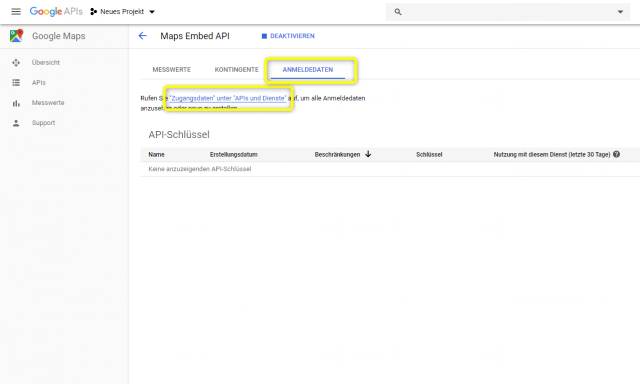Click the API-Schlüssel section heading
This screenshot has width=640, height=384.
pos(179,135)
